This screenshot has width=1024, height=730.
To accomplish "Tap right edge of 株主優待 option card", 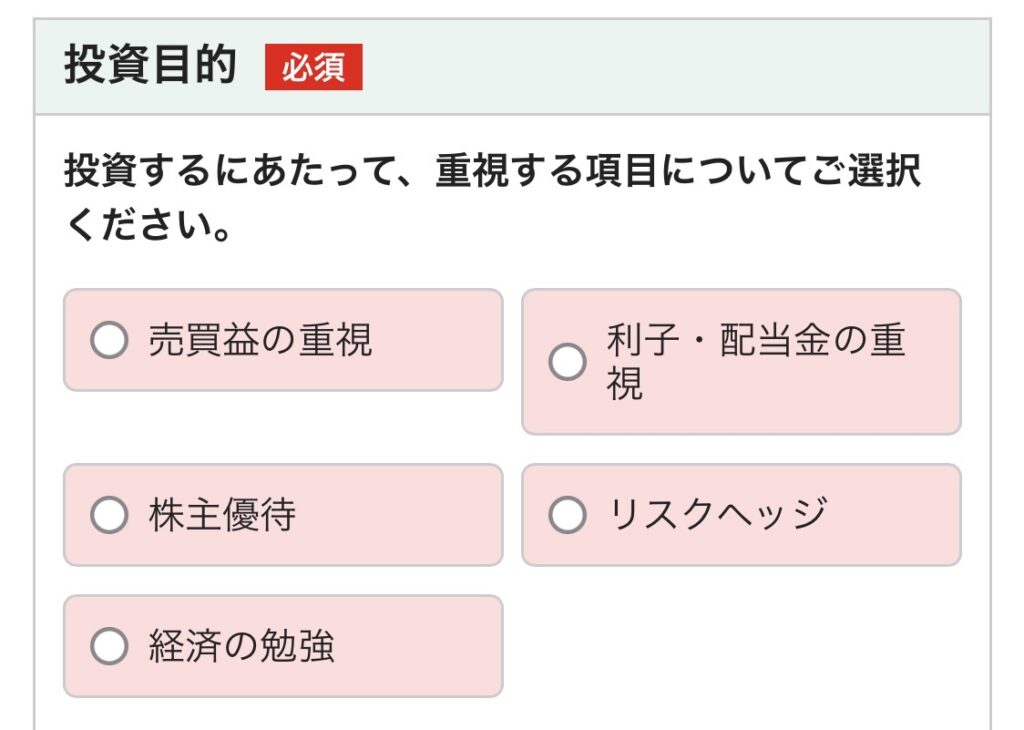I will coord(485,516).
